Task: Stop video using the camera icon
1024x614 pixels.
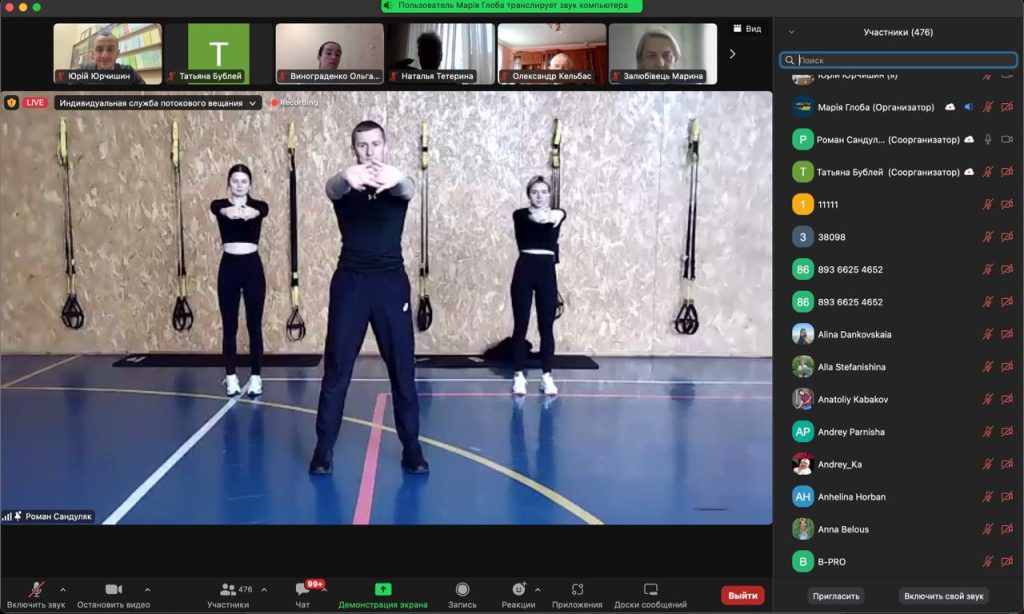Action: pyautogui.click(x=113, y=589)
